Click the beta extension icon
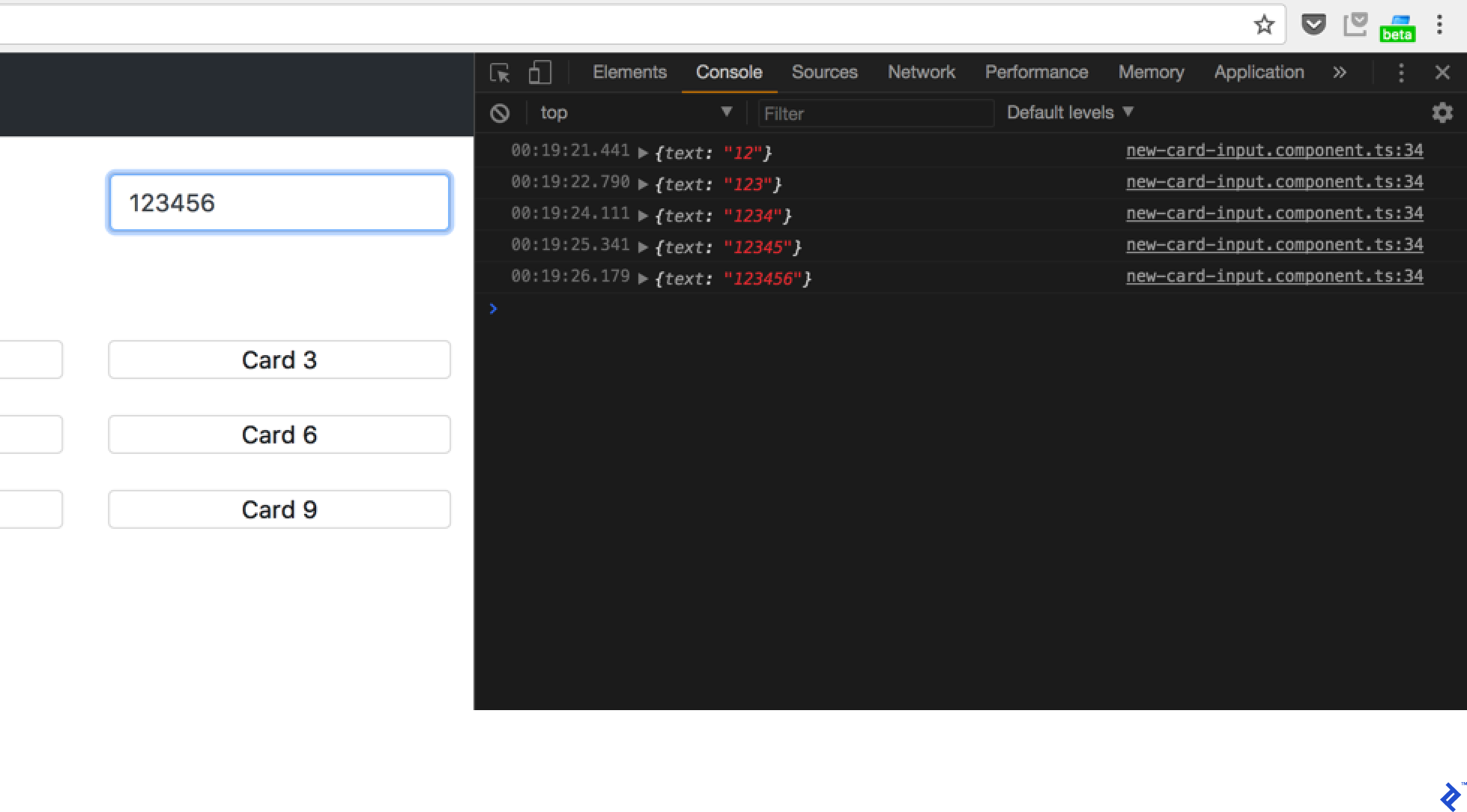This screenshot has width=1467, height=812. (x=1397, y=28)
